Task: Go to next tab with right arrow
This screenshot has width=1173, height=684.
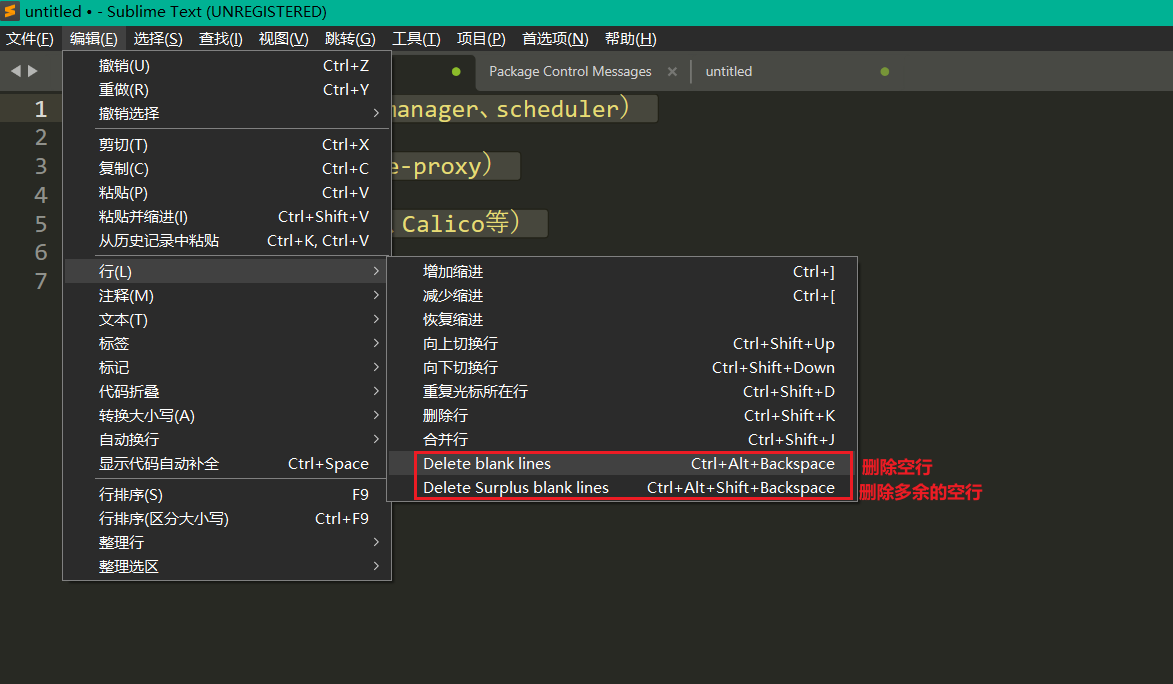Action: tap(32, 71)
